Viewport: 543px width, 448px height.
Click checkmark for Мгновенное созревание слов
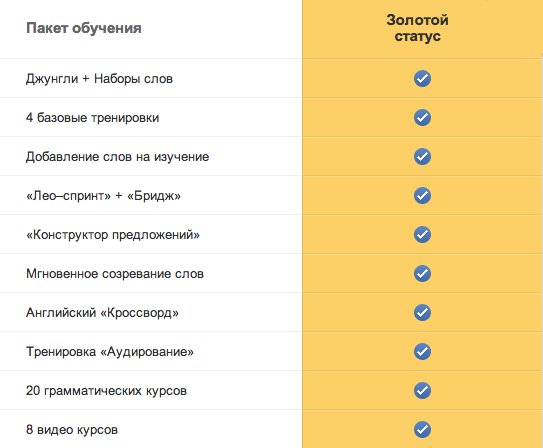pyautogui.click(x=422, y=274)
